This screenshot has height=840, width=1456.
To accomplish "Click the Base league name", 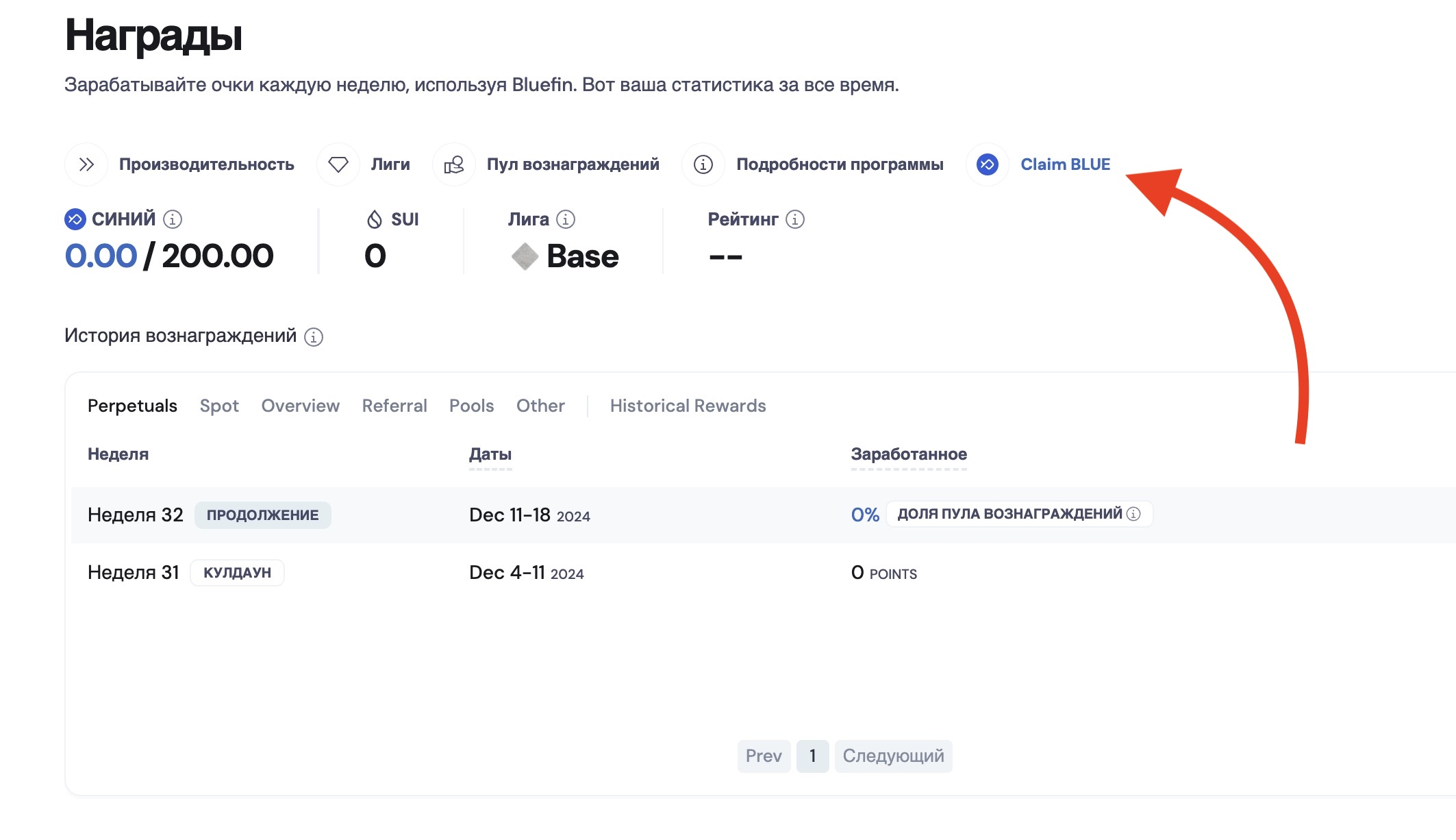I will point(583,256).
